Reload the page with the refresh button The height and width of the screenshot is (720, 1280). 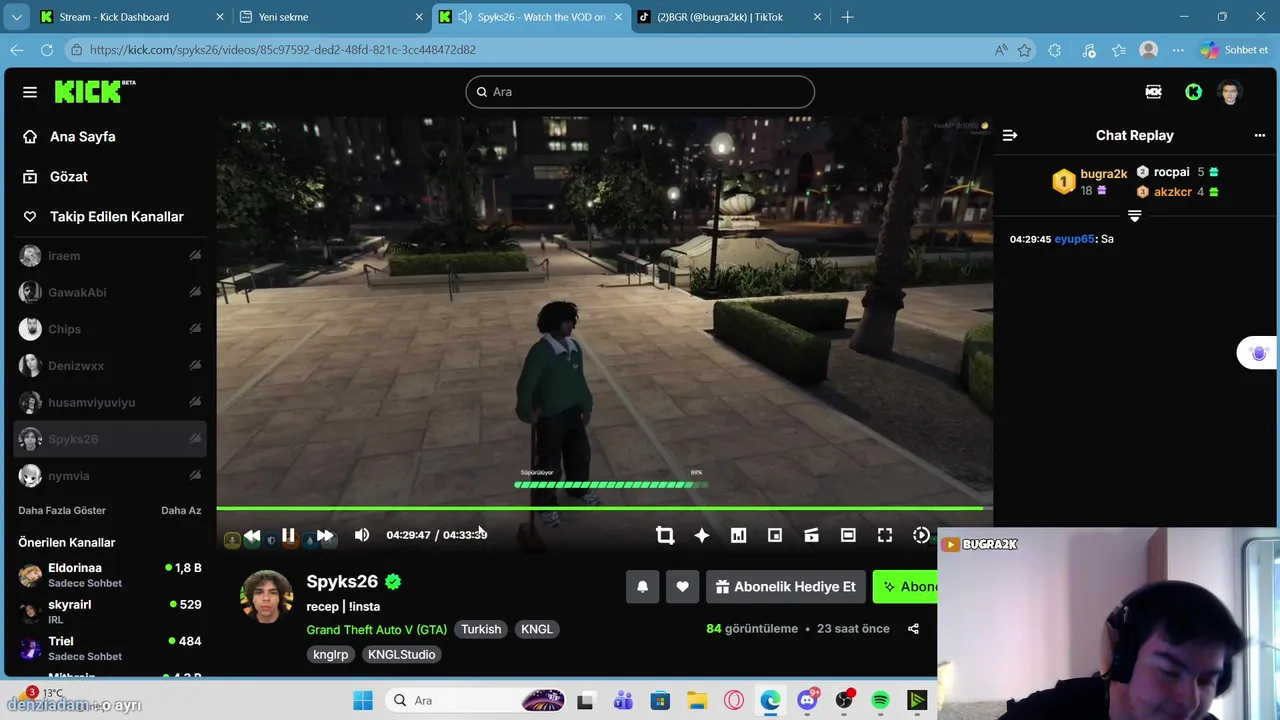pos(46,50)
